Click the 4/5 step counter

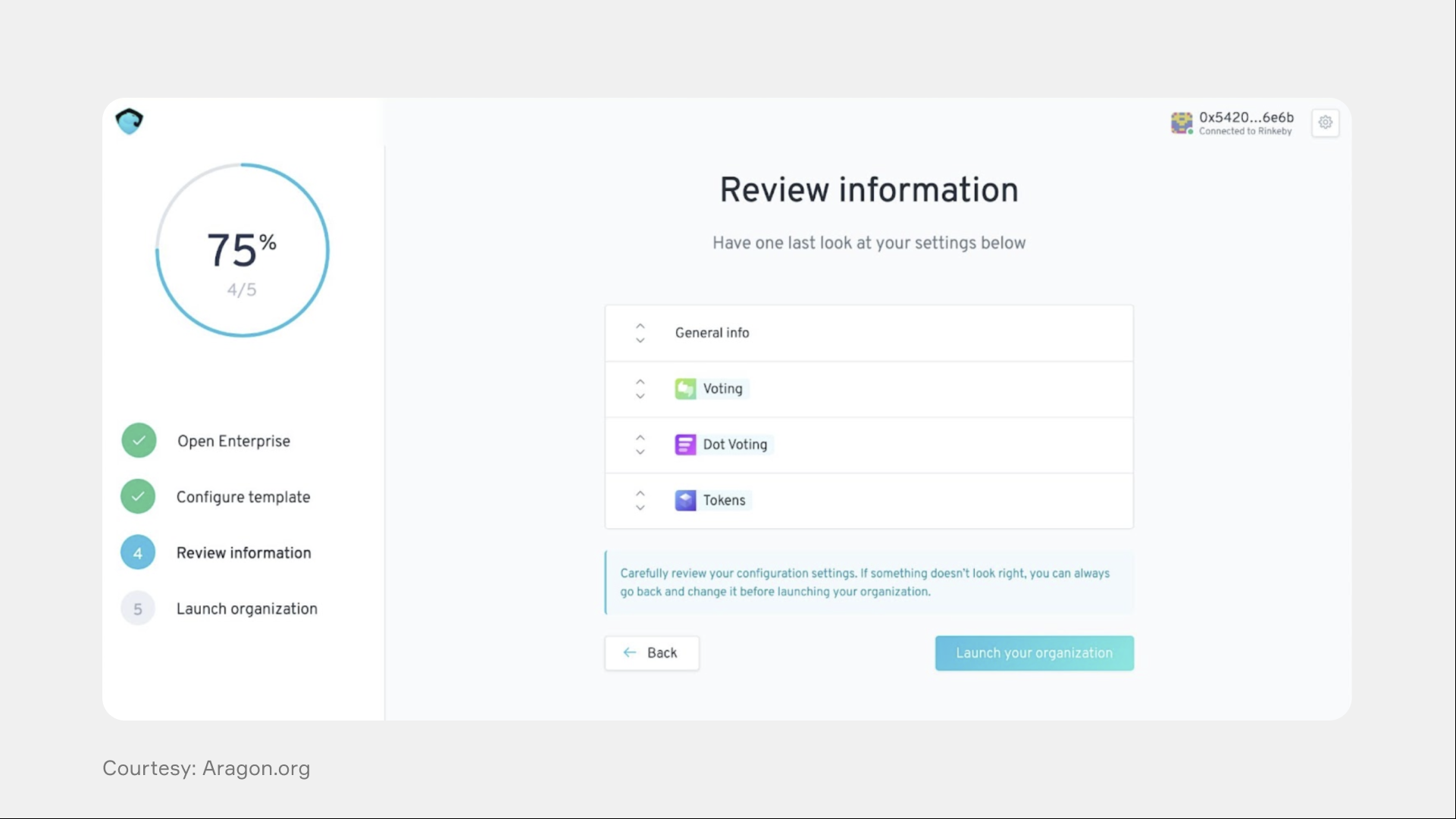pyautogui.click(x=242, y=290)
